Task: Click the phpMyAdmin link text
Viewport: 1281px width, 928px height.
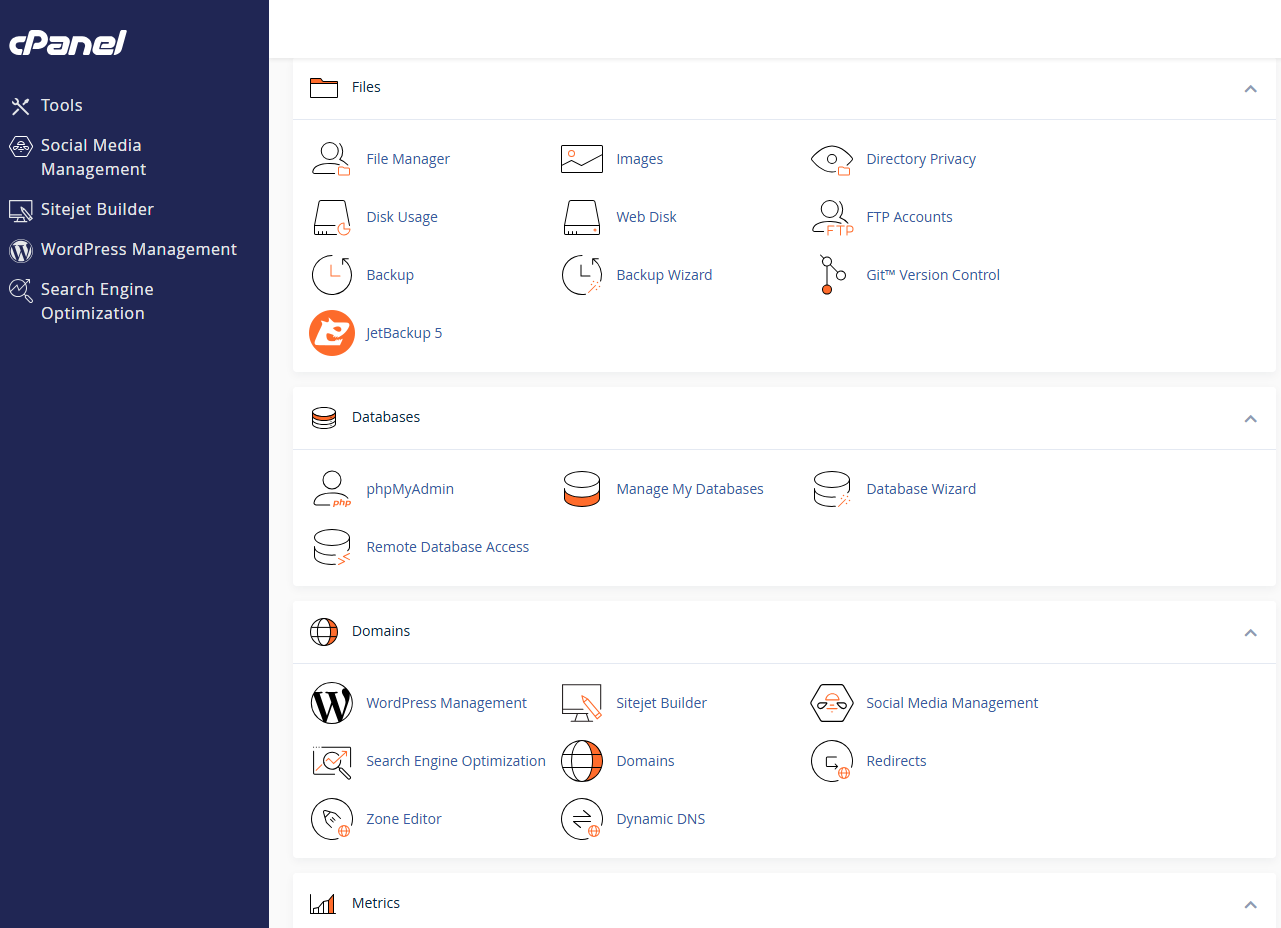Action: [410, 489]
